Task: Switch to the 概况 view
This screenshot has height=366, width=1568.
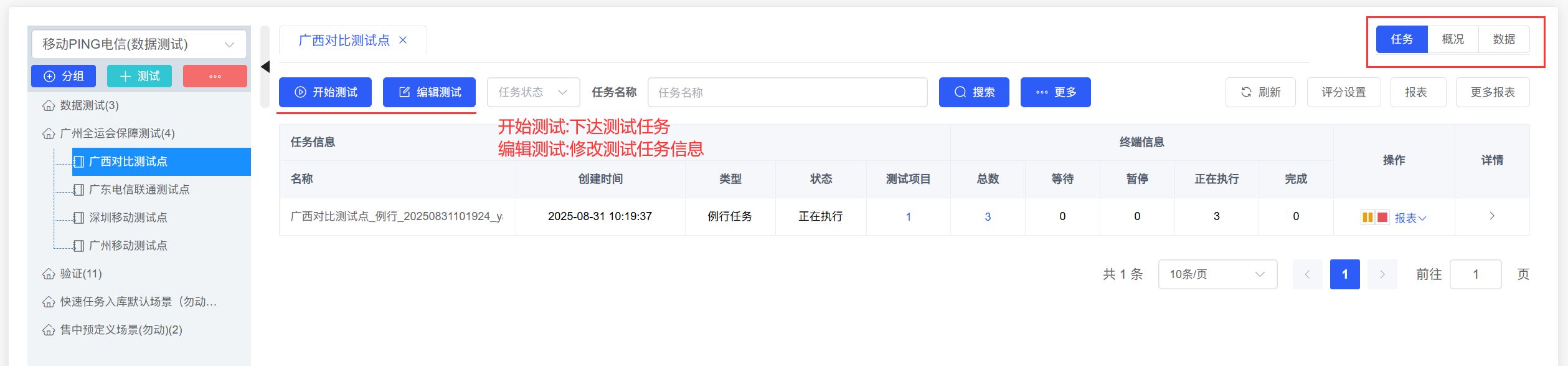Action: pyautogui.click(x=1453, y=39)
